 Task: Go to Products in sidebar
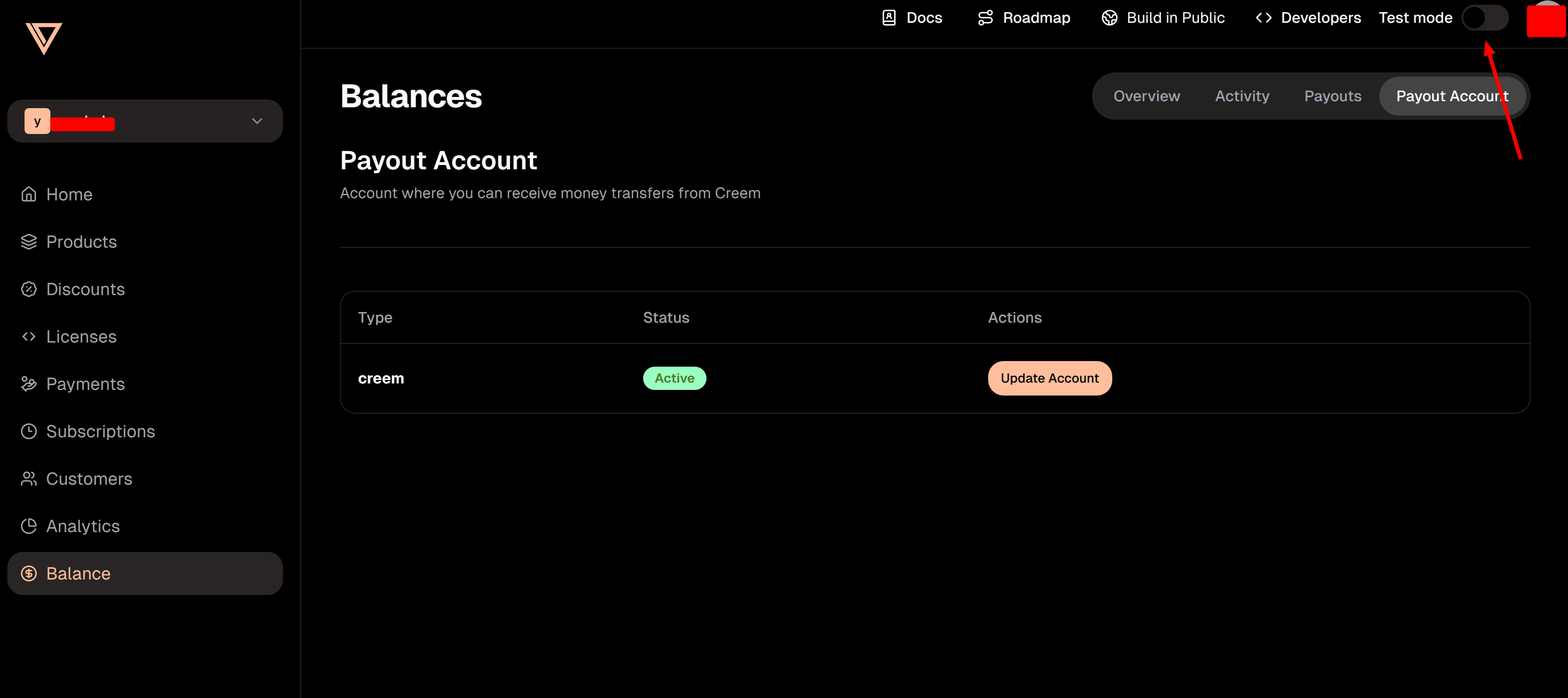click(x=81, y=242)
